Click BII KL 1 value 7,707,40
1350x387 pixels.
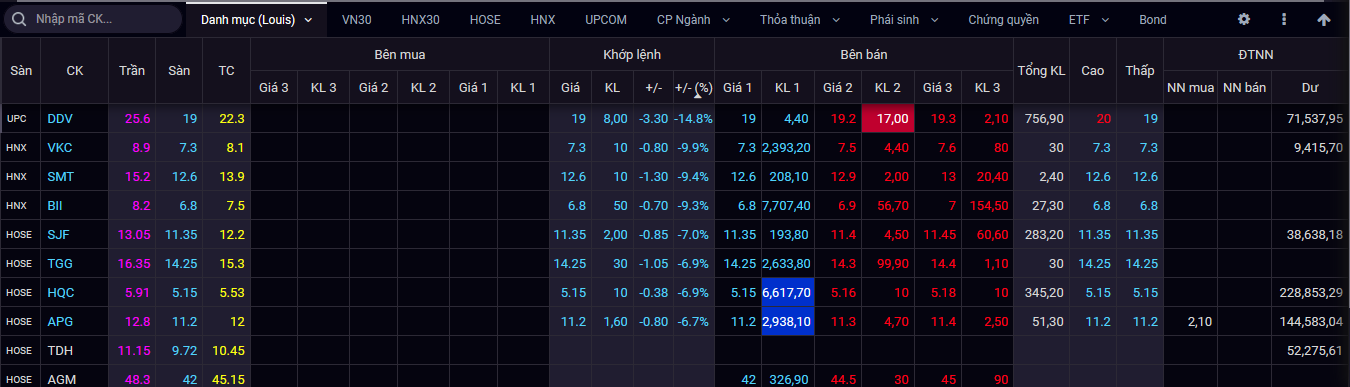point(788,205)
